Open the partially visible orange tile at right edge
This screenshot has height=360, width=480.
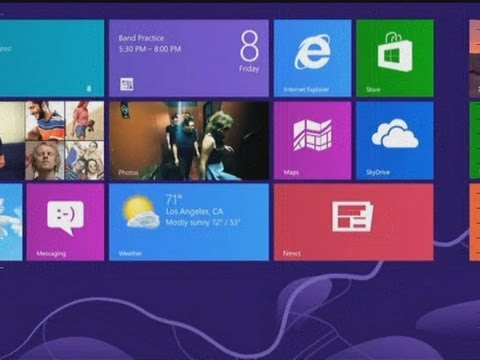coord(475,222)
